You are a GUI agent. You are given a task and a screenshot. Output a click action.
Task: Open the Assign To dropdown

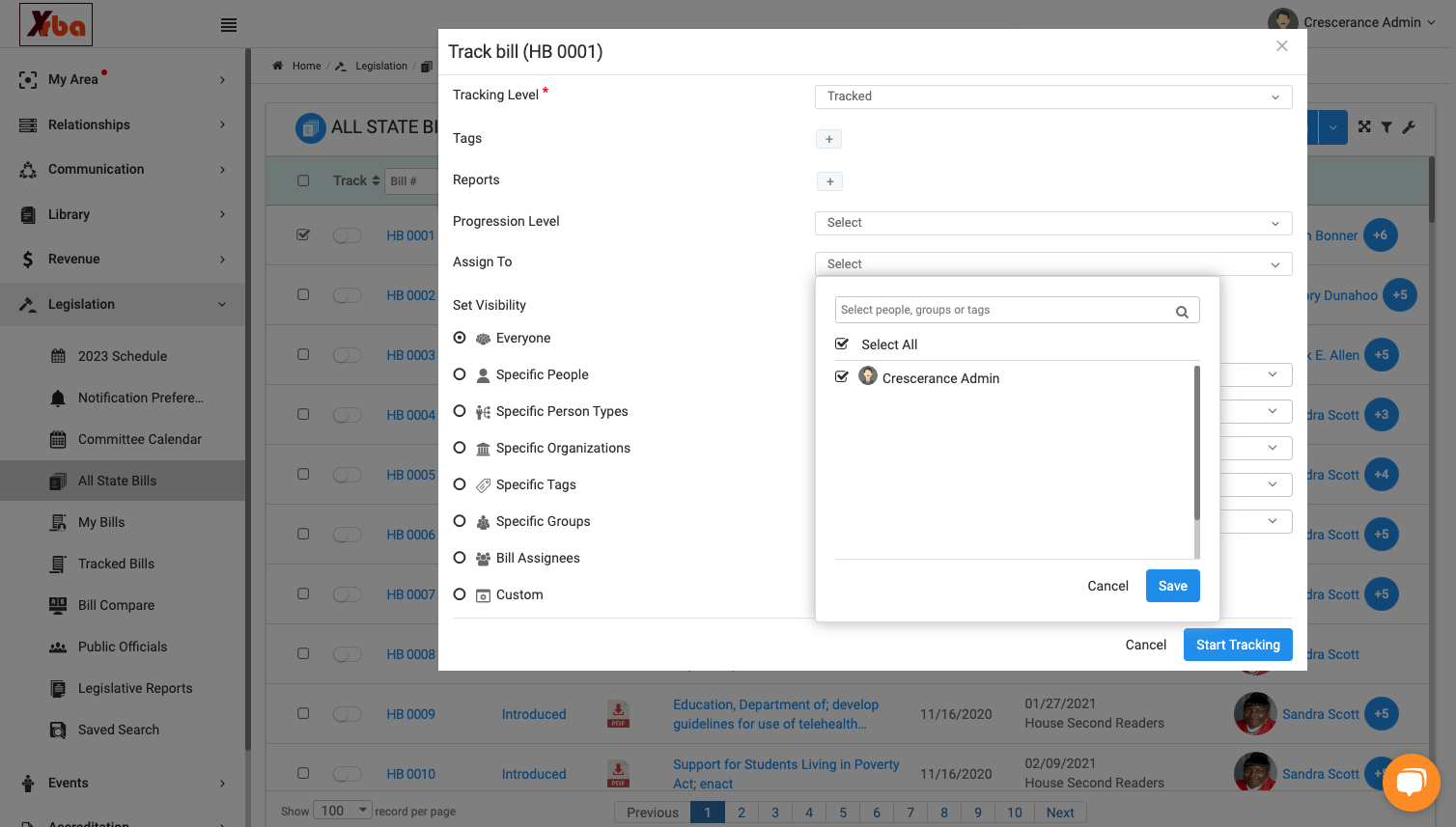tap(1053, 264)
